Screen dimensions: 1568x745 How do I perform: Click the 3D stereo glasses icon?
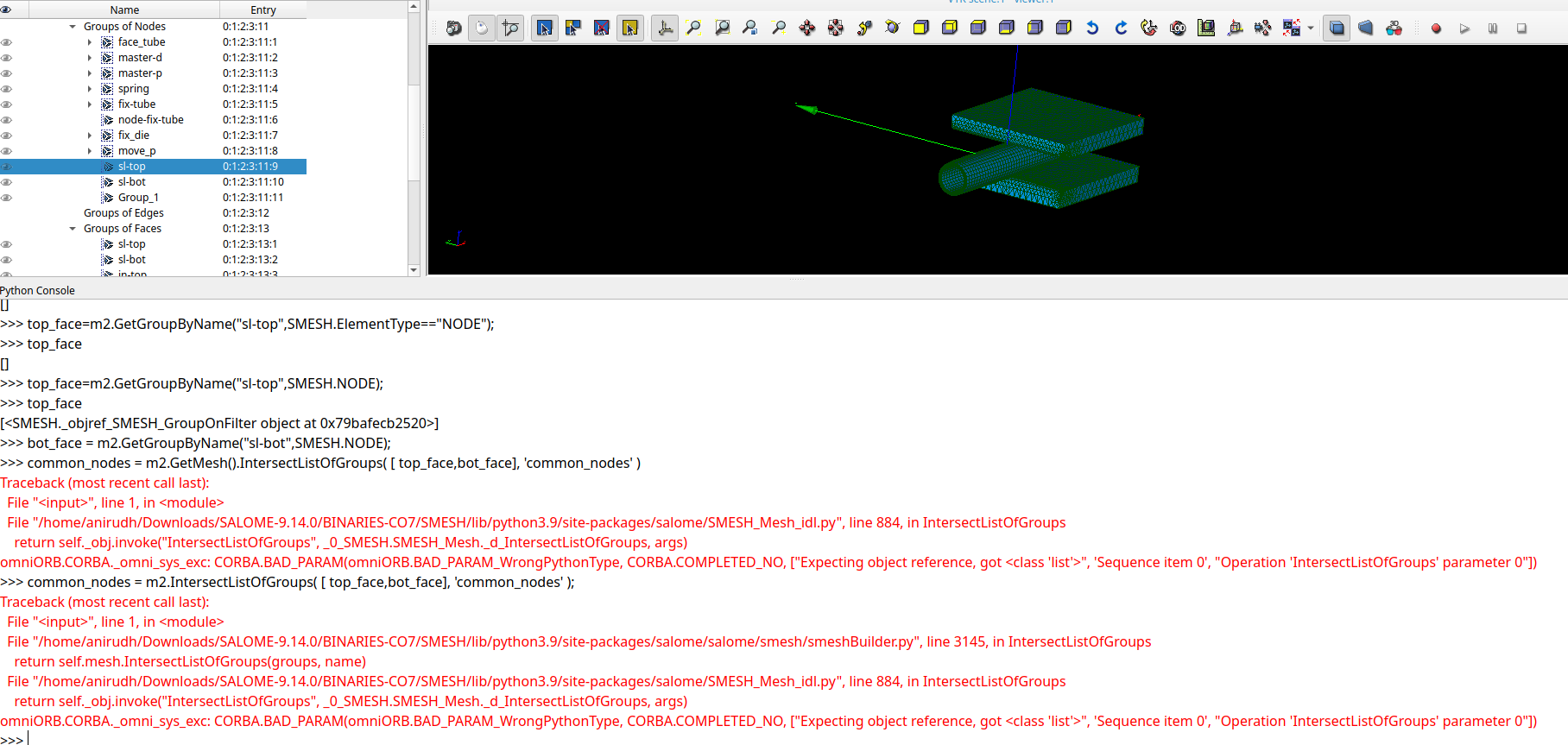(x=1394, y=28)
